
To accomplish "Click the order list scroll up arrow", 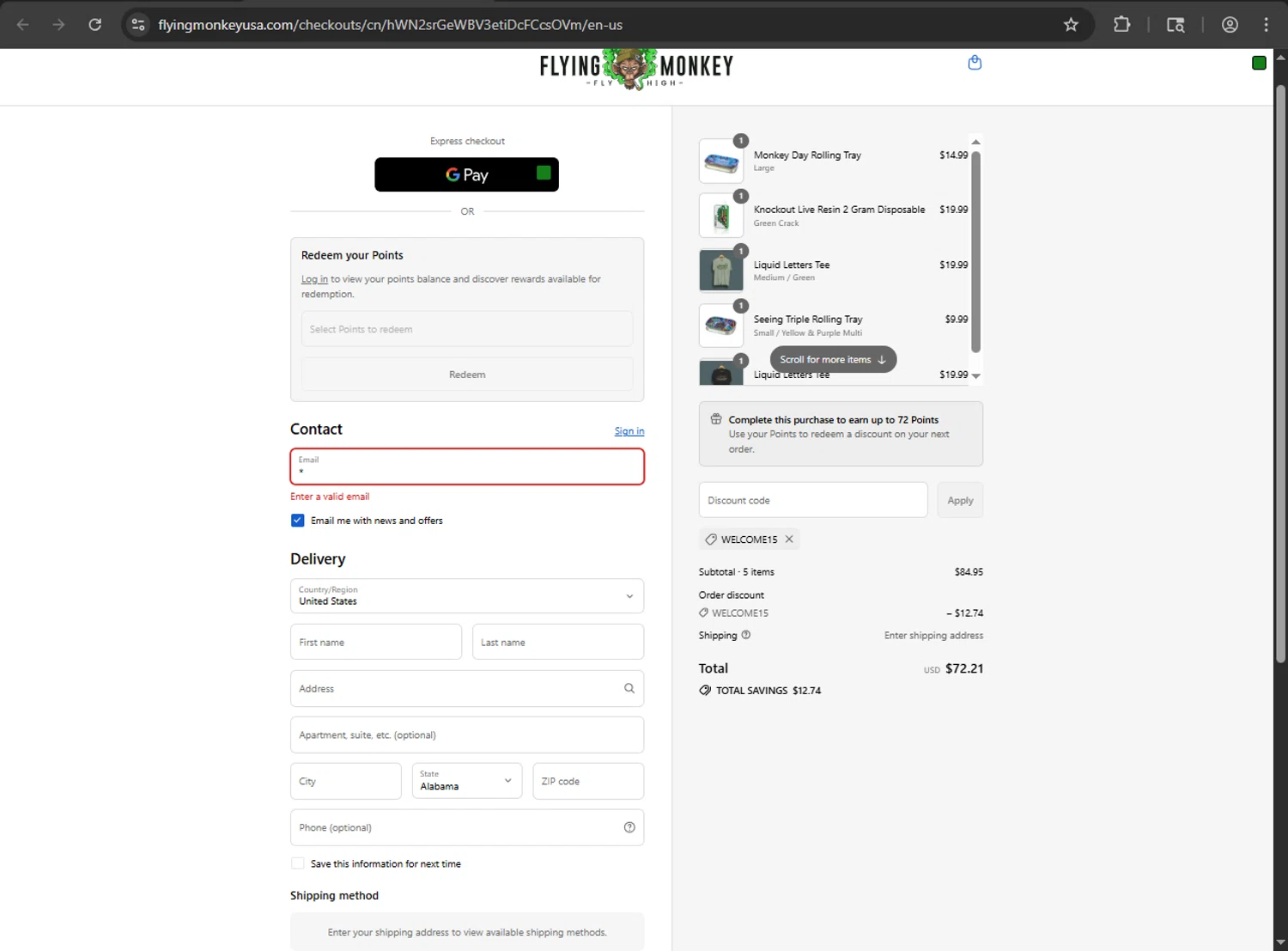I will [975, 142].
